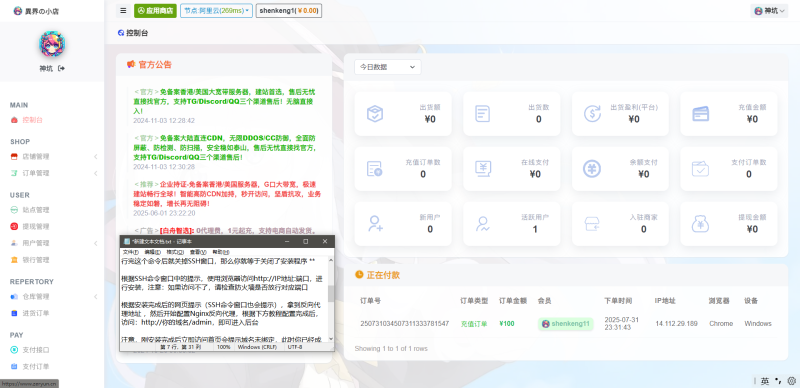Click Notepad scrollbar down arrow
Viewport: 800px width, 388px height.
331,339
